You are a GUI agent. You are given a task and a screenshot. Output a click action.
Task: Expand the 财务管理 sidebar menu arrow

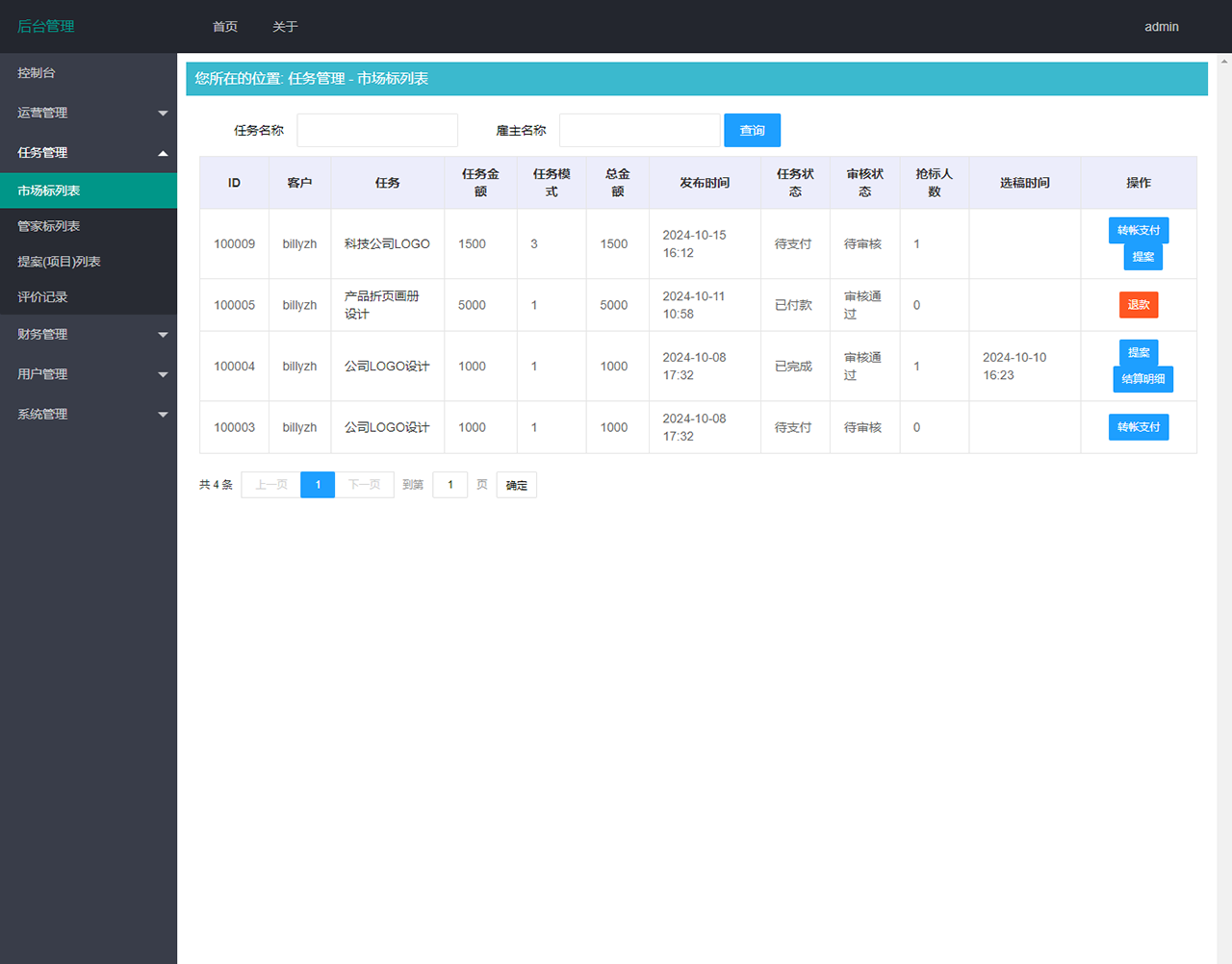click(163, 335)
